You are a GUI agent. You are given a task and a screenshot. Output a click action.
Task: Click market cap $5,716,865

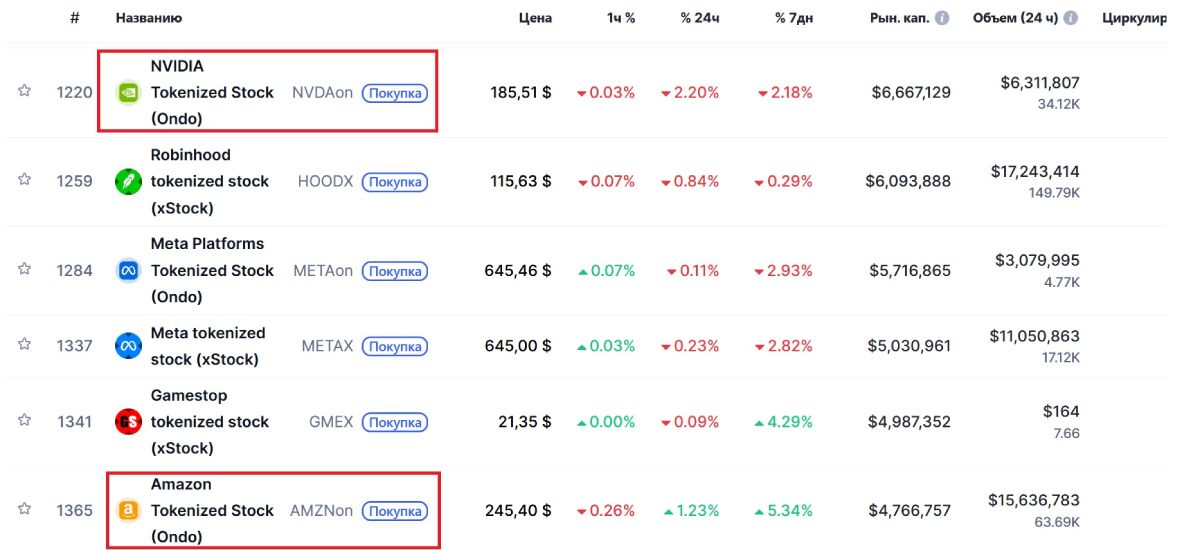pyautogui.click(x=910, y=270)
